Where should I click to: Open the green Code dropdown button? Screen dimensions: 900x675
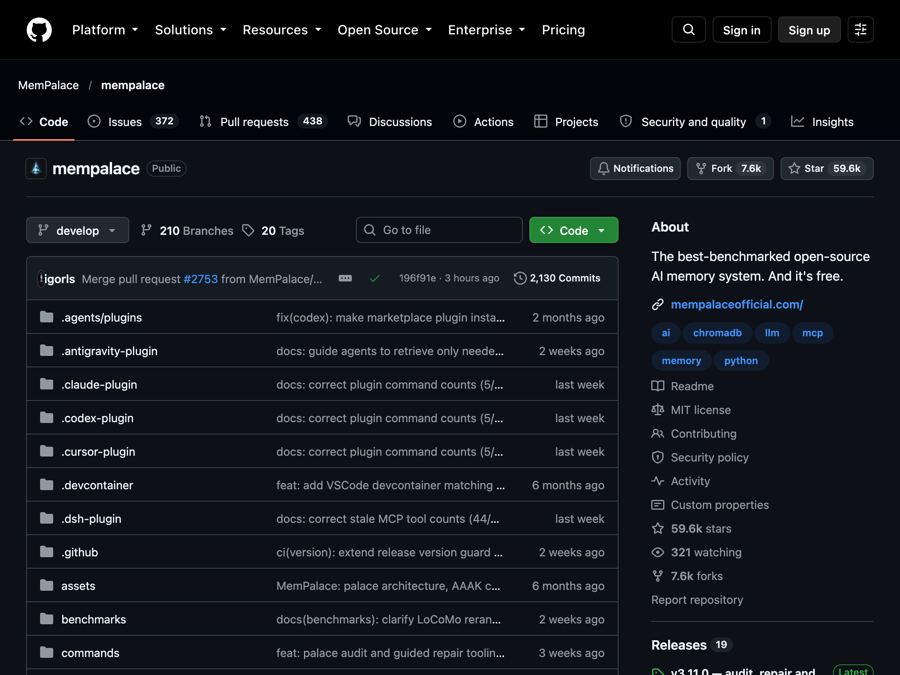point(574,230)
